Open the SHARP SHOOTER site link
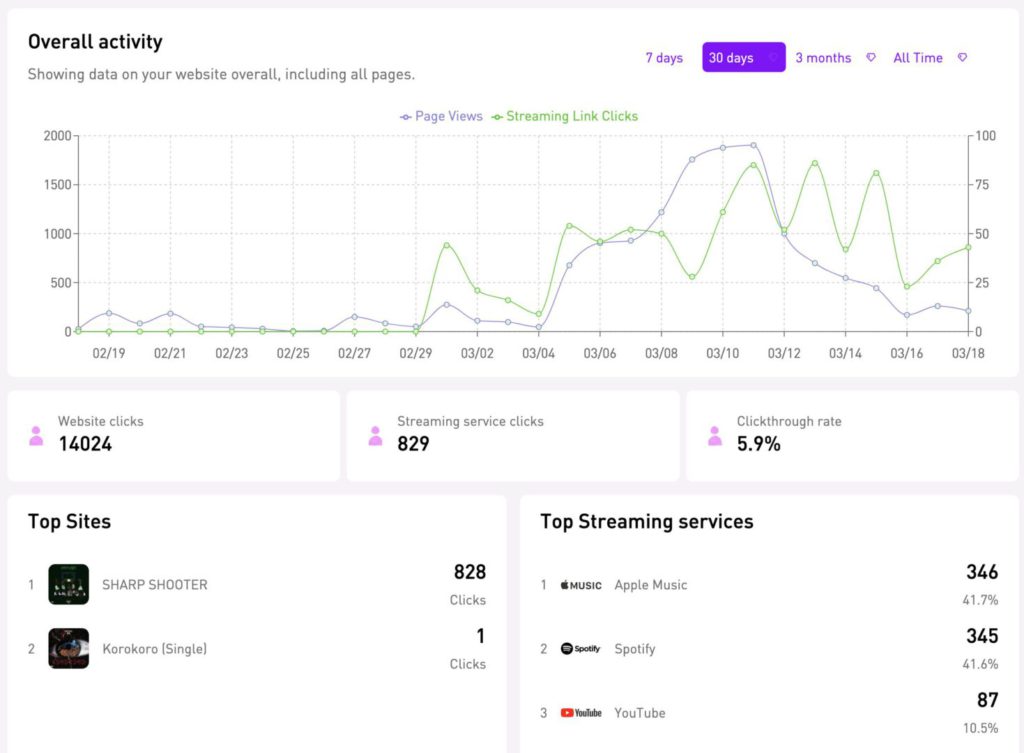Screen dimensions: 1024x753 point(153,585)
